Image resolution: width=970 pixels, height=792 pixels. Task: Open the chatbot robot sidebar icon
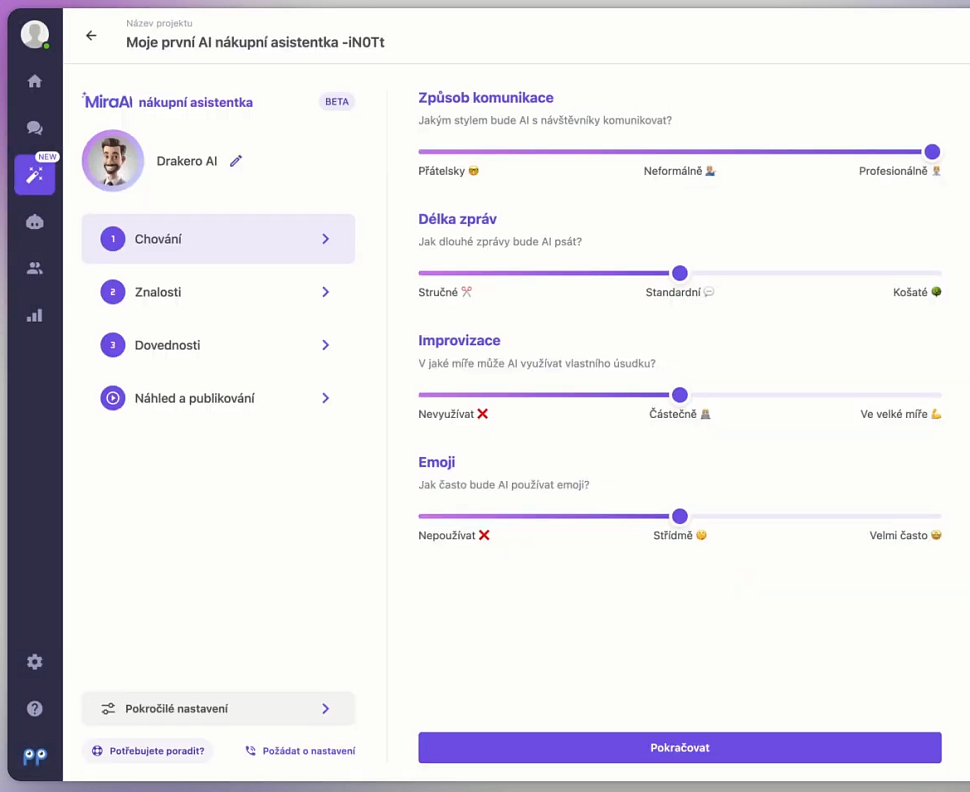pyautogui.click(x=35, y=222)
